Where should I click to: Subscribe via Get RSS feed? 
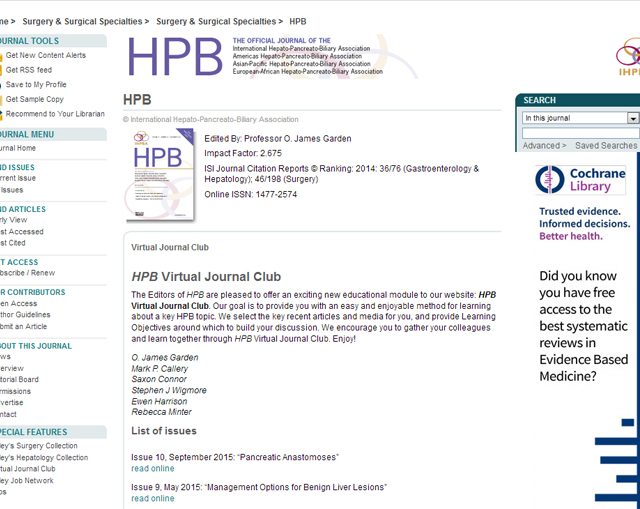28,70
